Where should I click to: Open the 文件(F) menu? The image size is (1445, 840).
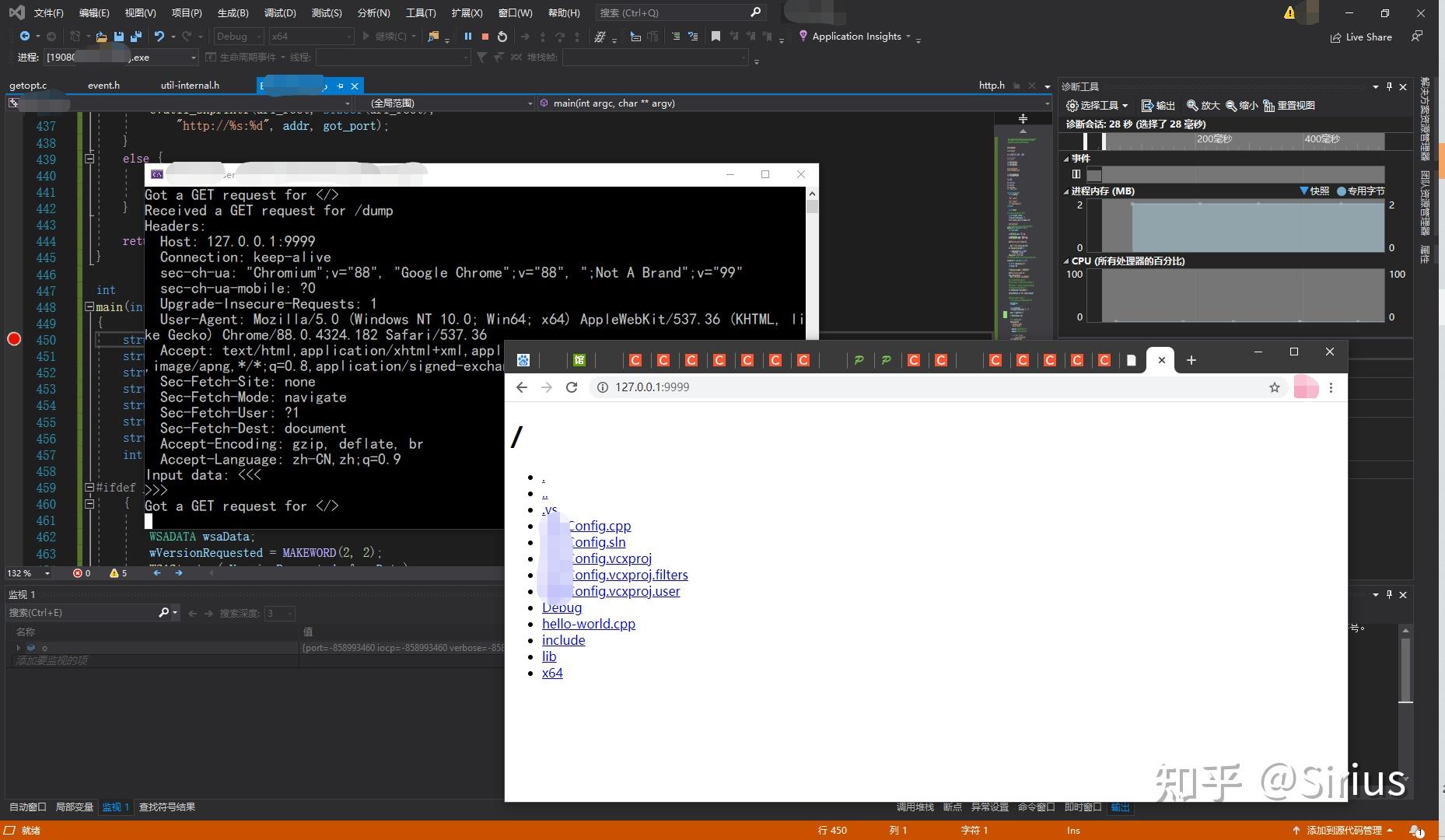coord(49,13)
